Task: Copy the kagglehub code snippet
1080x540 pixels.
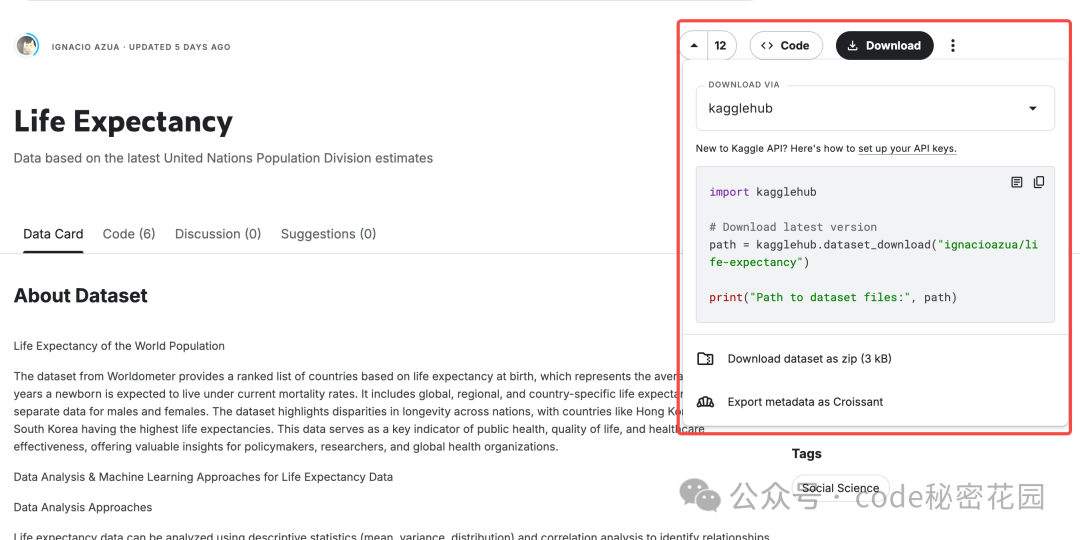Action: point(1039,182)
